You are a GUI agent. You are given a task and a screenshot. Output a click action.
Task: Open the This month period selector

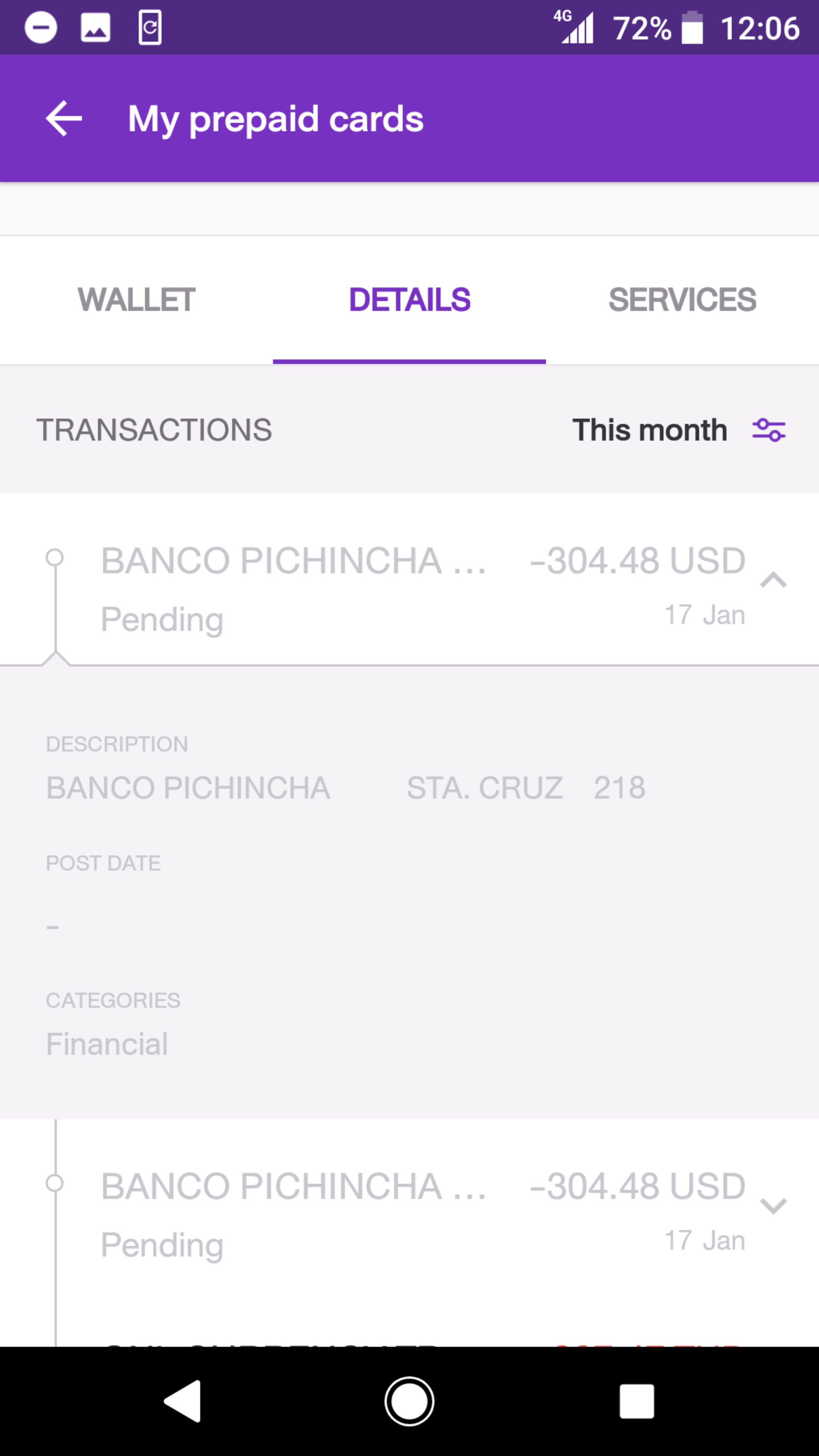[650, 430]
